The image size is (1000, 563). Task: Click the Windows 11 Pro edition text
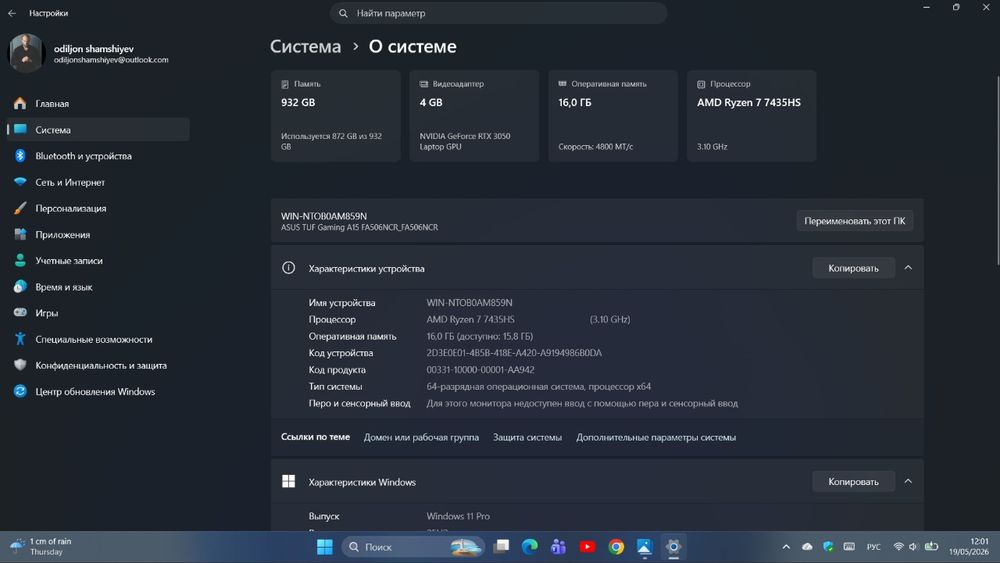coord(458,516)
